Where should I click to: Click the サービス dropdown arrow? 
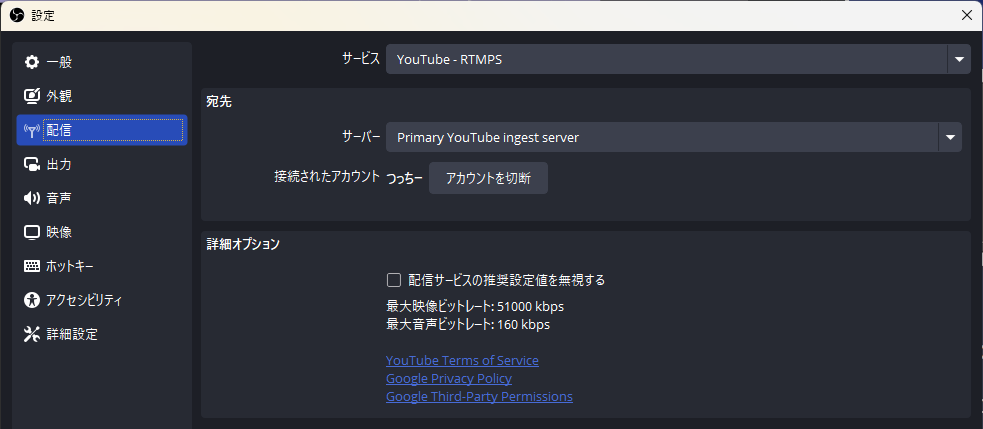tap(959, 60)
